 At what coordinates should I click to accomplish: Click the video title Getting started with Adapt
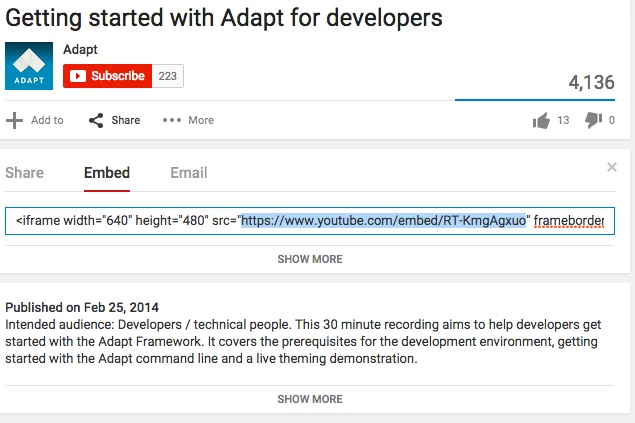click(224, 18)
